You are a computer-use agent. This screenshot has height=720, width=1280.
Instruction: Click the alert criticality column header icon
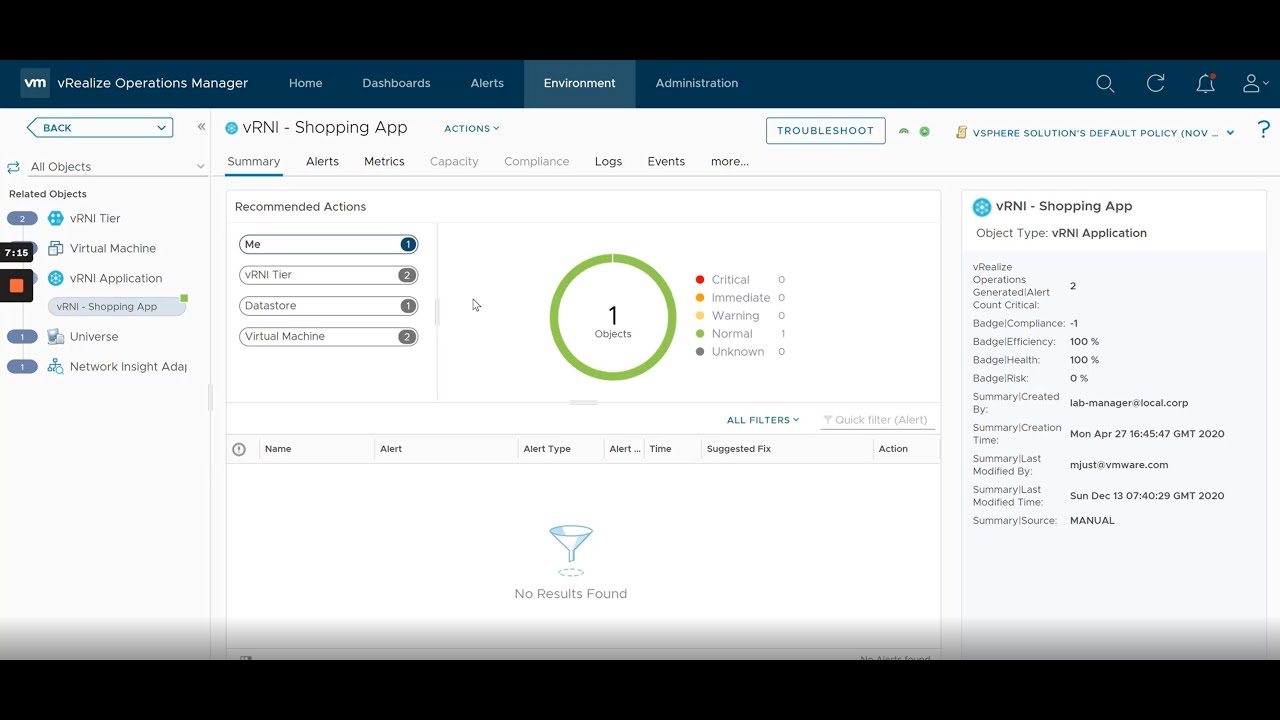click(239, 449)
